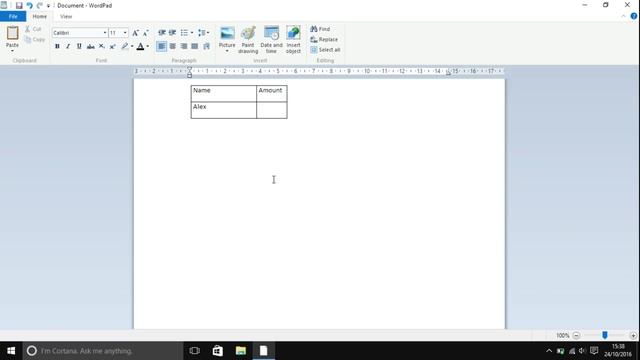Align text to the right
Image resolution: width=640 pixels, height=360 pixels.
coord(184,47)
